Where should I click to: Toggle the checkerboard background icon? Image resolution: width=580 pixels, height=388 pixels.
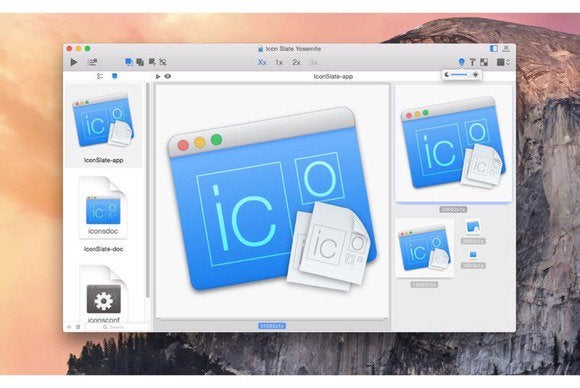[x=484, y=62]
